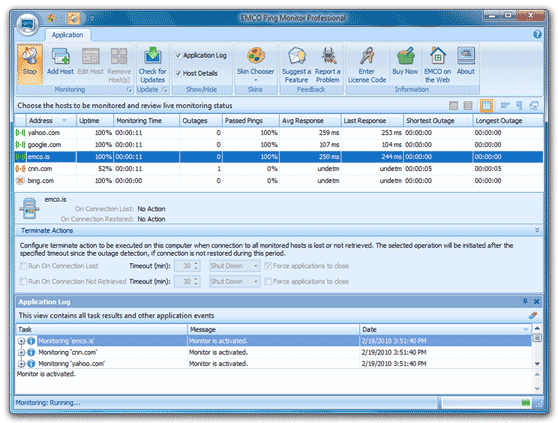The image size is (558, 423).
Task: Click the status bar activity indicator
Action: coord(526,403)
